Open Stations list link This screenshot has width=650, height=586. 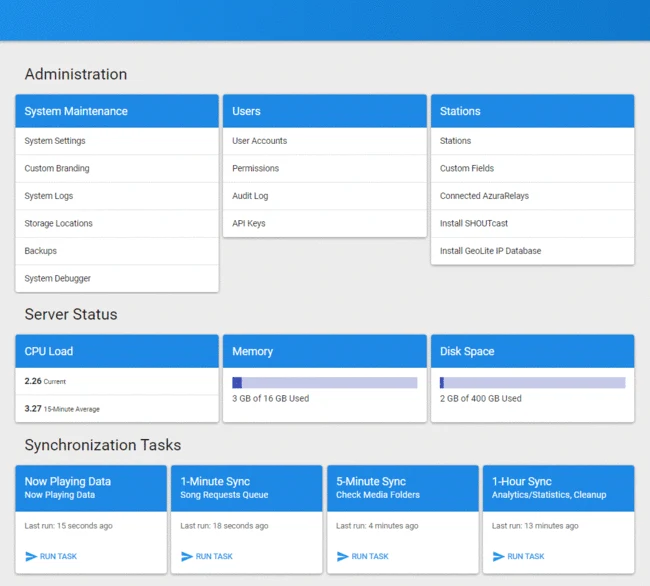coord(533,141)
